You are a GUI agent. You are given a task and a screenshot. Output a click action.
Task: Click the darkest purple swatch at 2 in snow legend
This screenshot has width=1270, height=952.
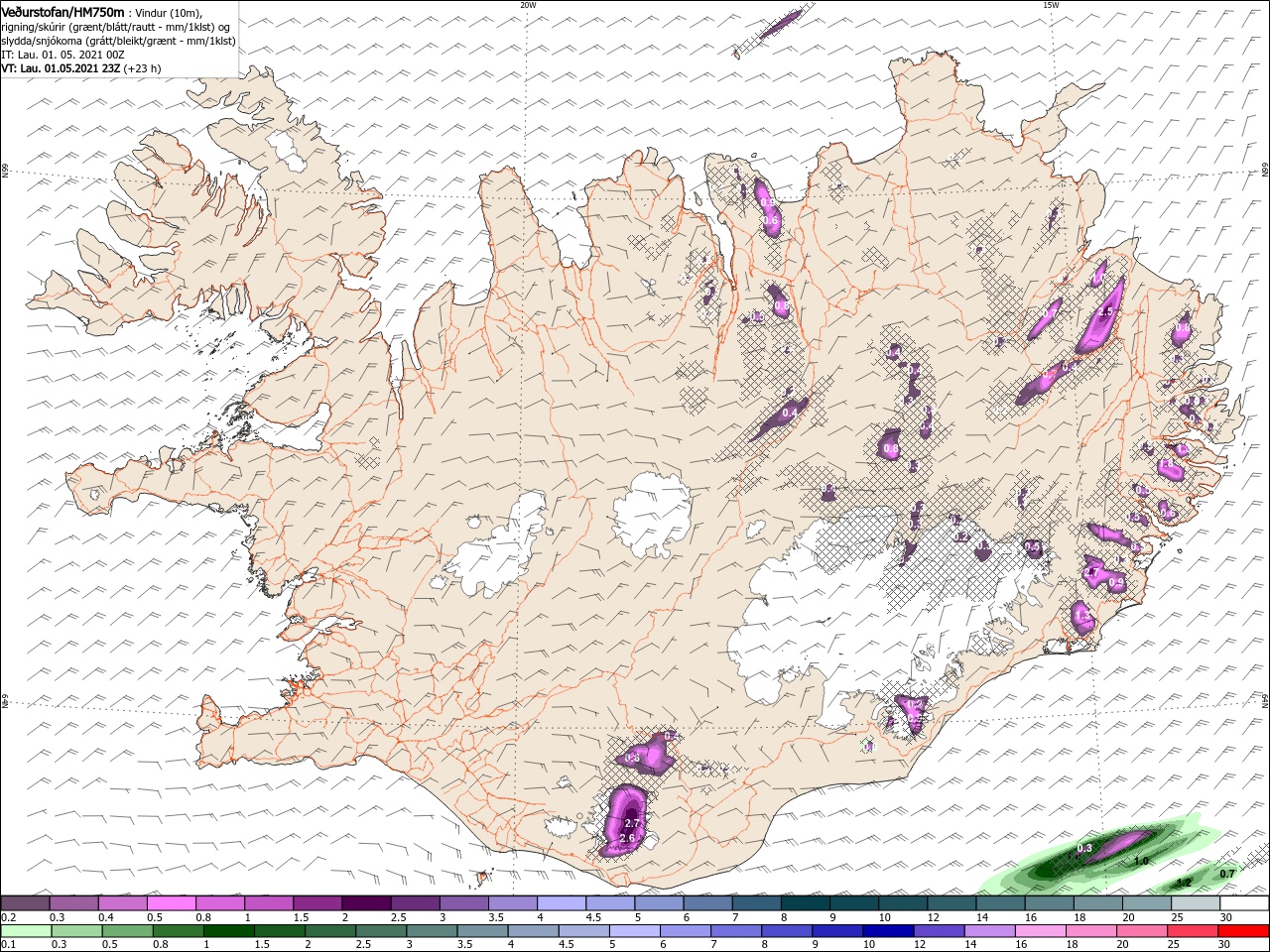(x=366, y=903)
